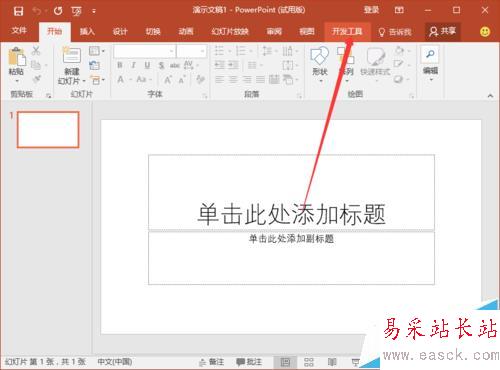Toggle Bold formatting
Screen dimensions: 500x370
tap(120, 65)
